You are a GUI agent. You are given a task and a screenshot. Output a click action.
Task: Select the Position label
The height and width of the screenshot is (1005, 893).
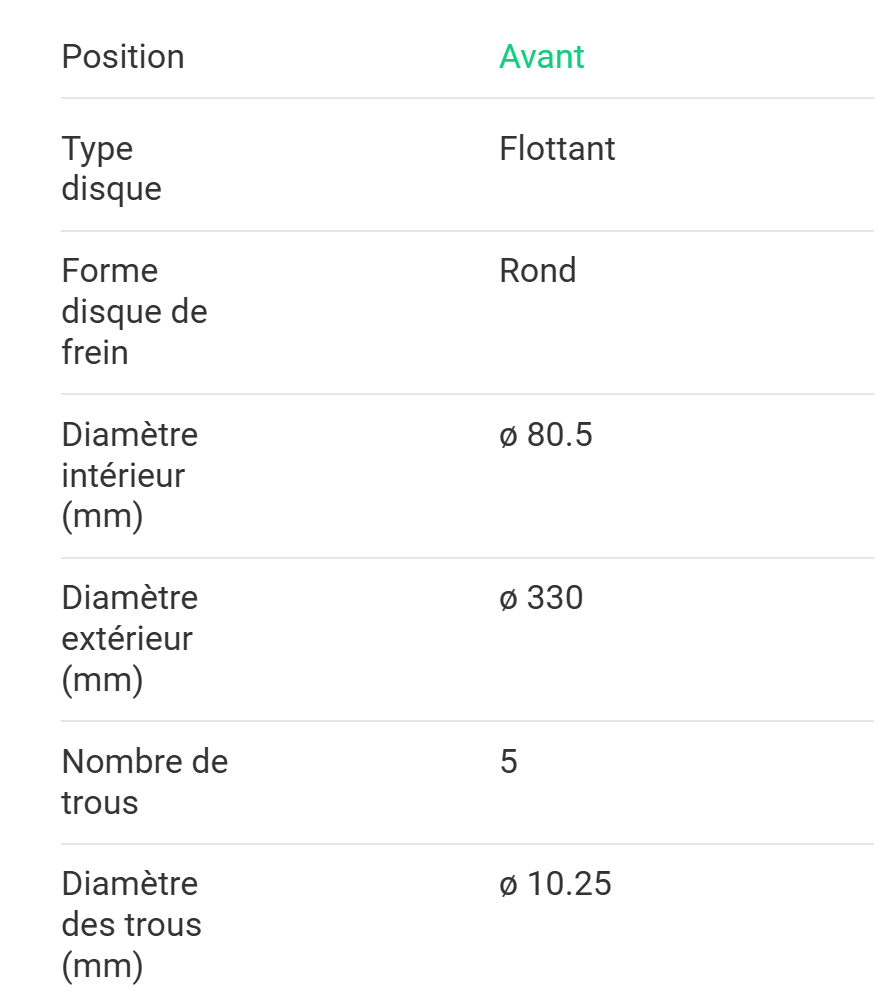123,57
